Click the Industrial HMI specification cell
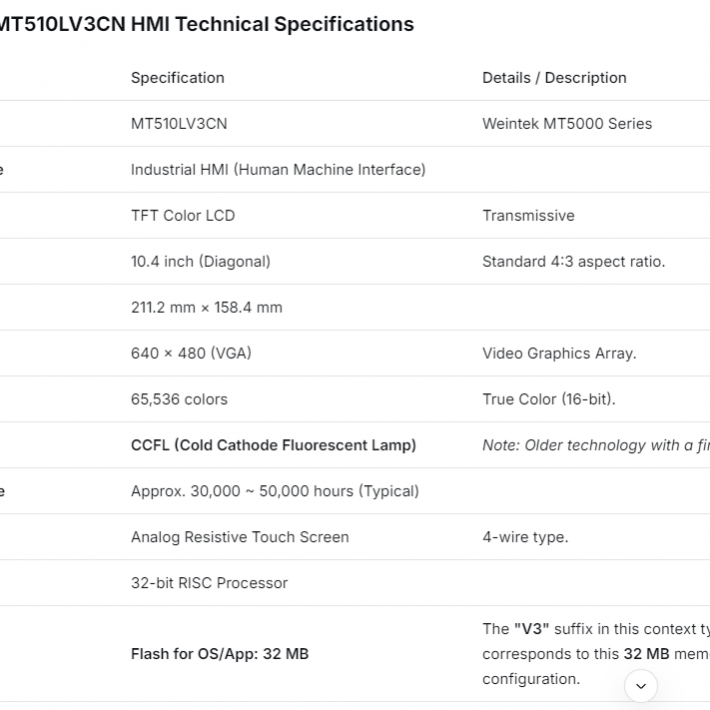Image resolution: width=710 pixels, height=710 pixels. (x=278, y=170)
